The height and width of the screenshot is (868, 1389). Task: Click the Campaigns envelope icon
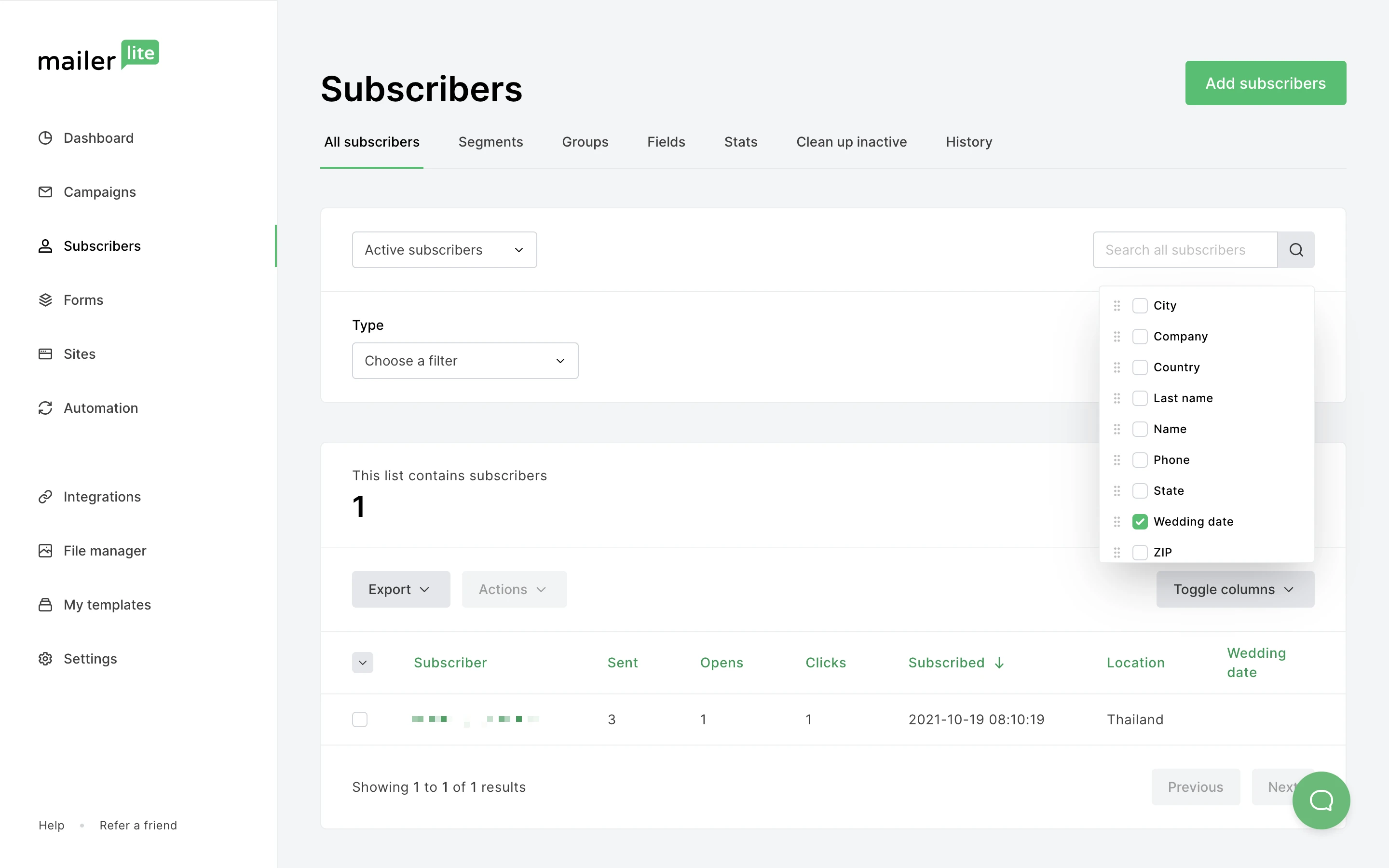[x=45, y=192]
